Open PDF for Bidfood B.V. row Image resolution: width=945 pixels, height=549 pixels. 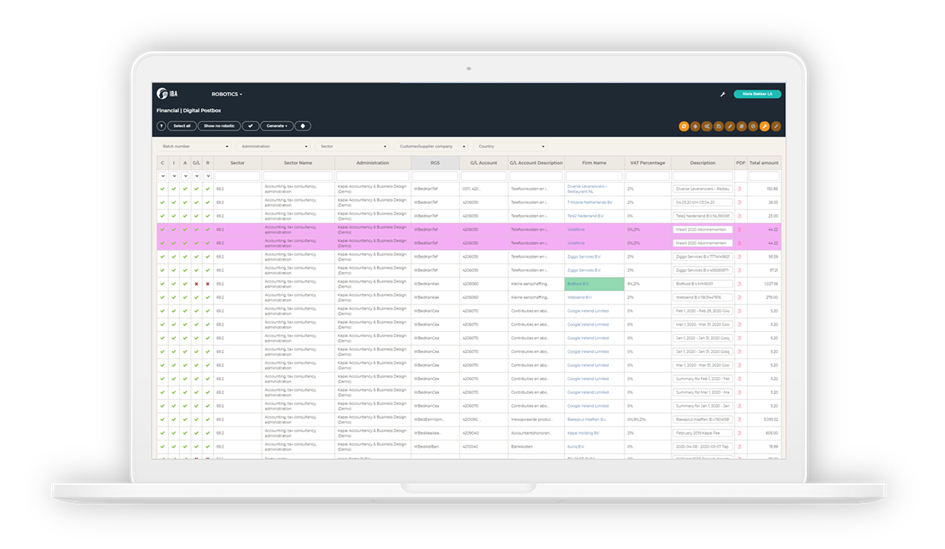(739, 284)
